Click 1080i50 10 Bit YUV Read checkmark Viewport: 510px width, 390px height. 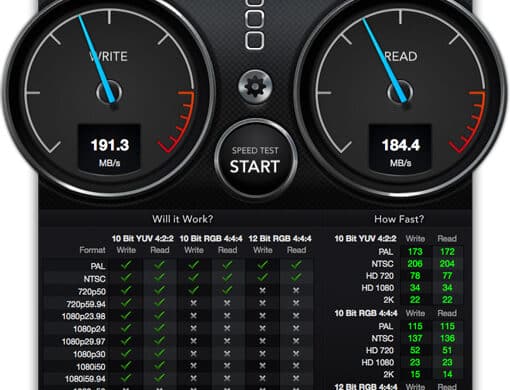160,366
